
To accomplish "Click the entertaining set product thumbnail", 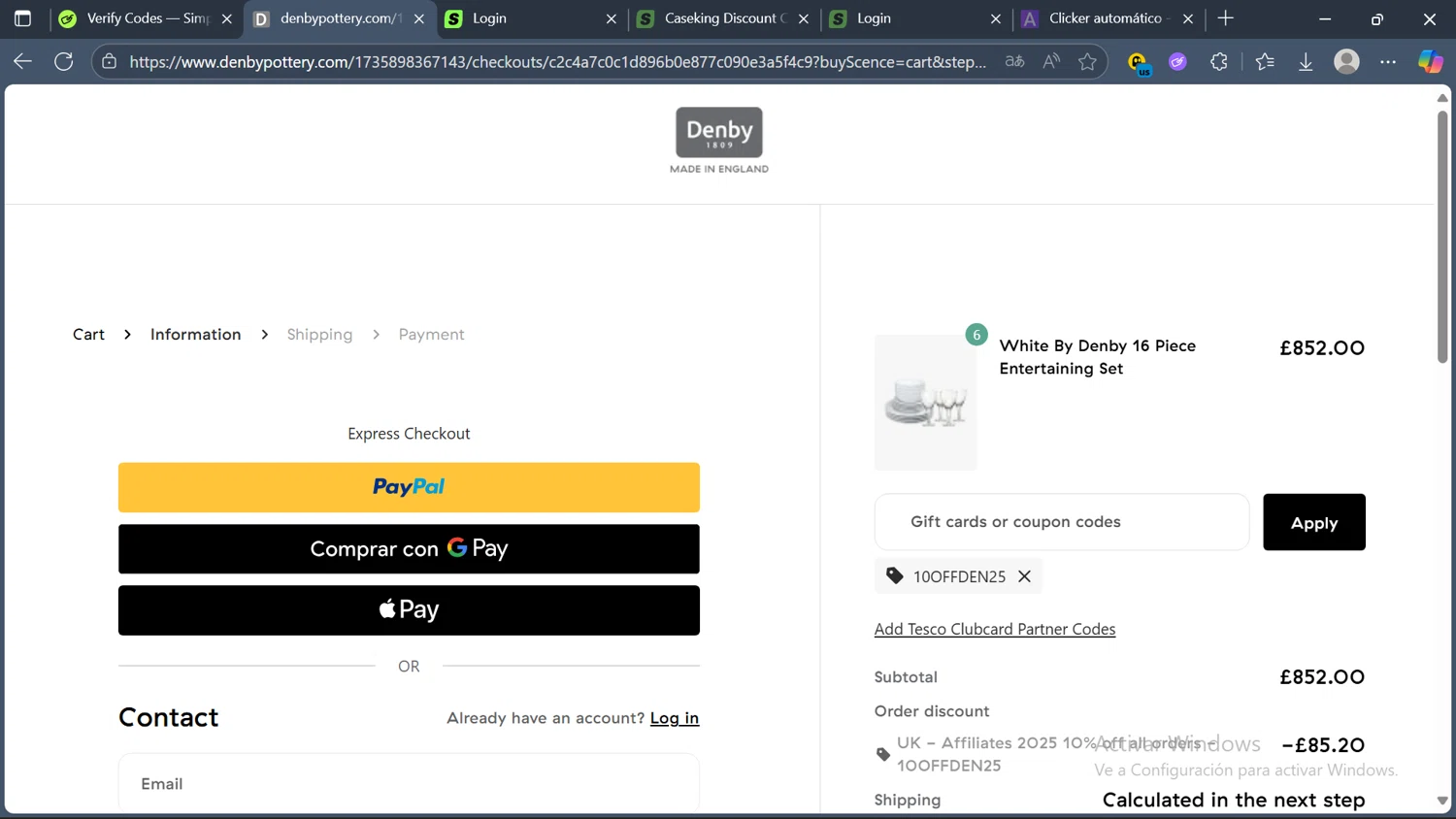I will point(926,403).
